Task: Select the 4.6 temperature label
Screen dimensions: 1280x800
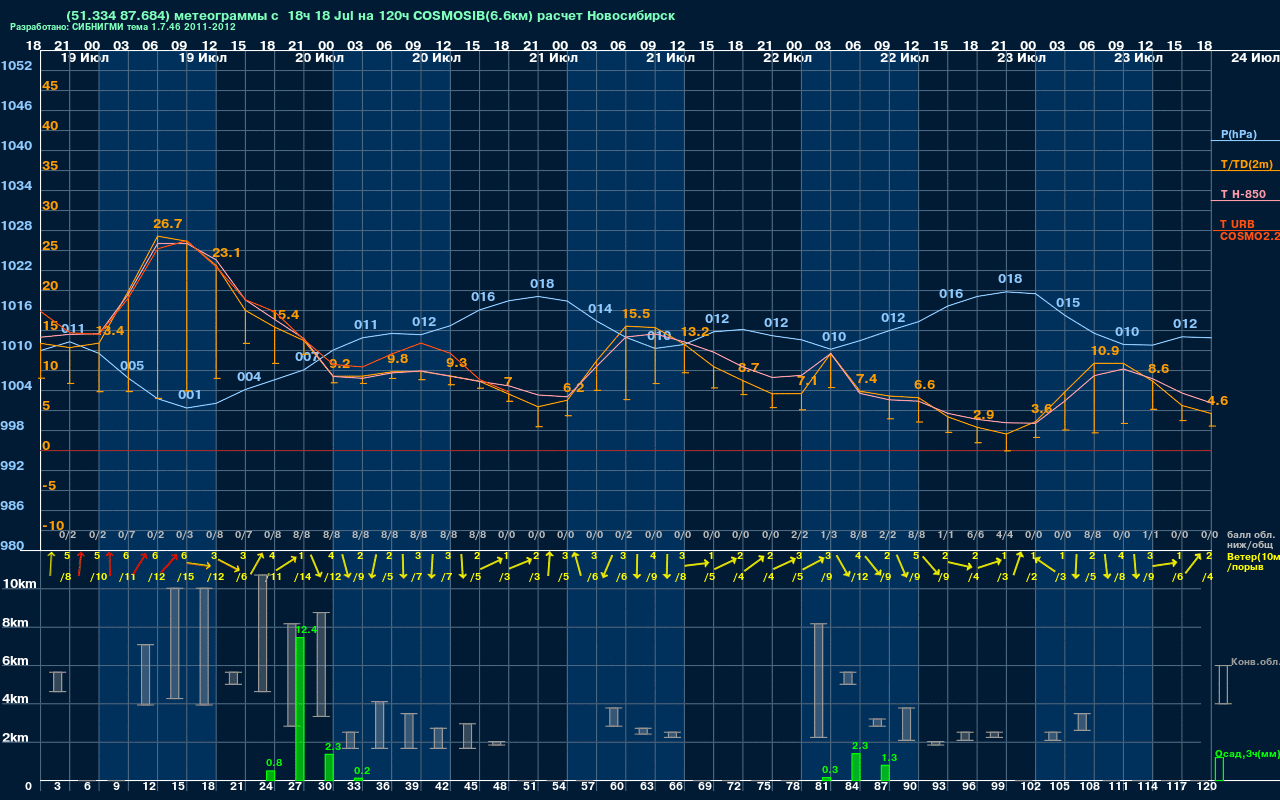Action: [x=1217, y=401]
